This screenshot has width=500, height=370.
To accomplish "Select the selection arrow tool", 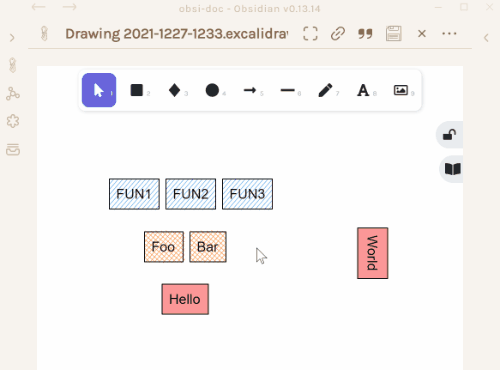I will click(x=99, y=90).
